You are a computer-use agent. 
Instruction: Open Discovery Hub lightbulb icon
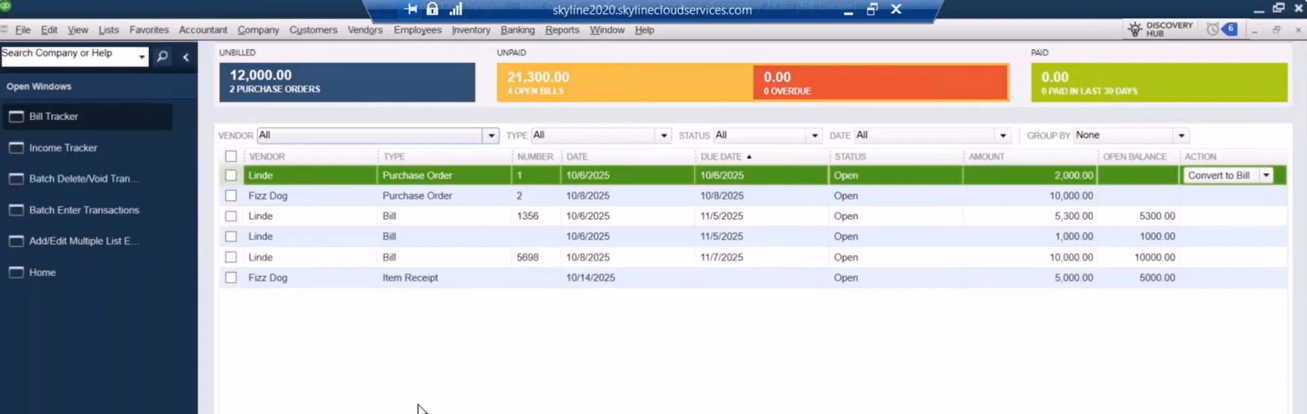[1135, 29]
